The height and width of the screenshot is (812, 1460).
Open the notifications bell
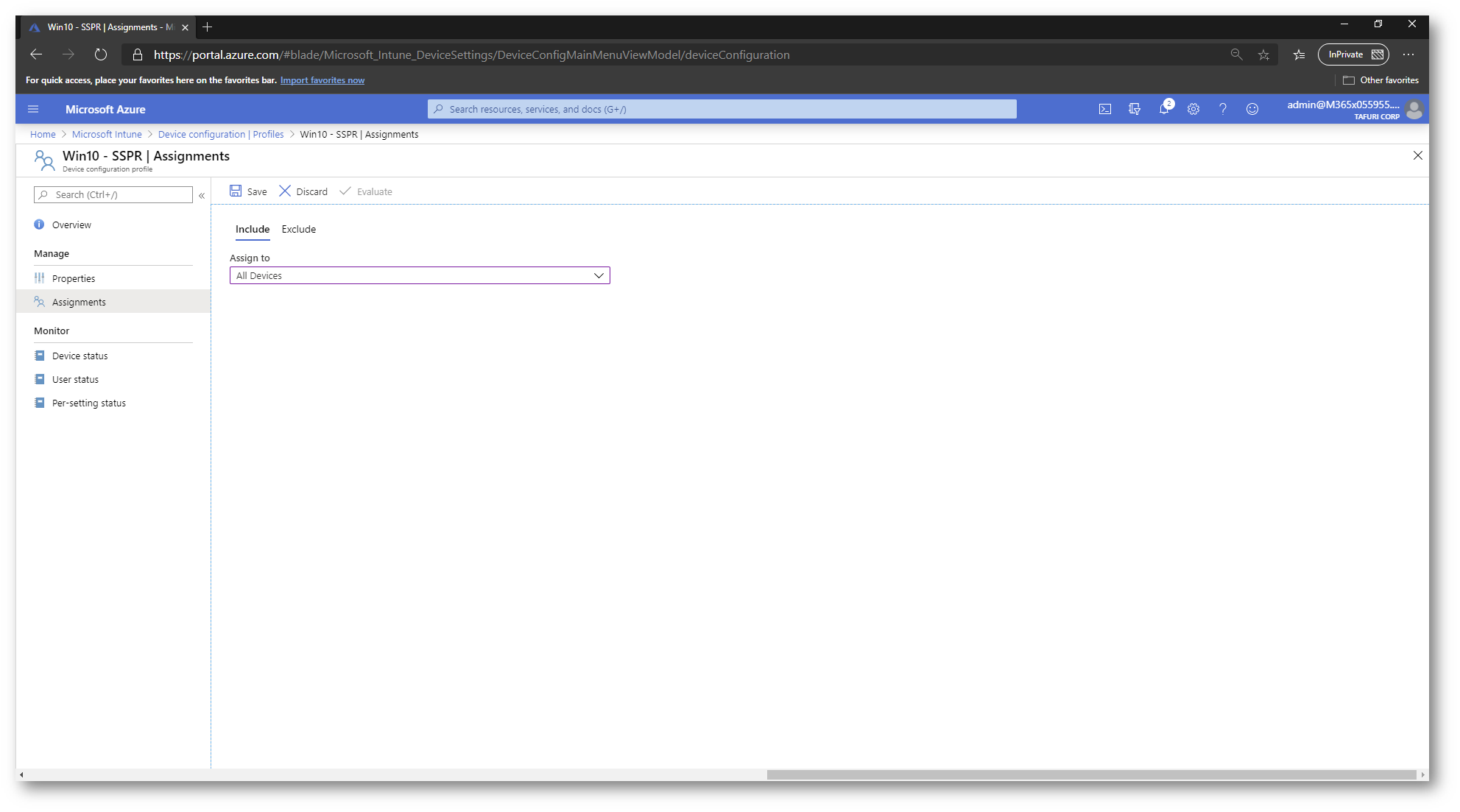[1163, 109]
